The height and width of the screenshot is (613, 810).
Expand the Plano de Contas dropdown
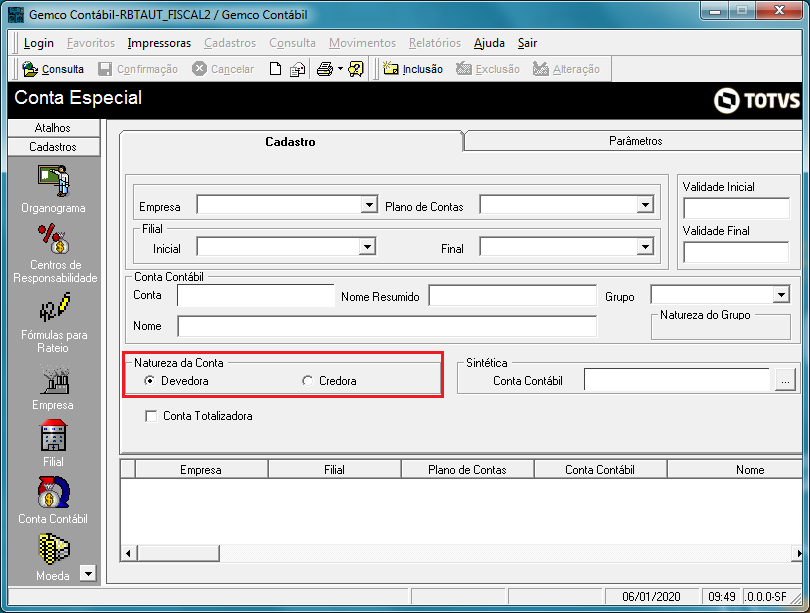coord(645,205)
